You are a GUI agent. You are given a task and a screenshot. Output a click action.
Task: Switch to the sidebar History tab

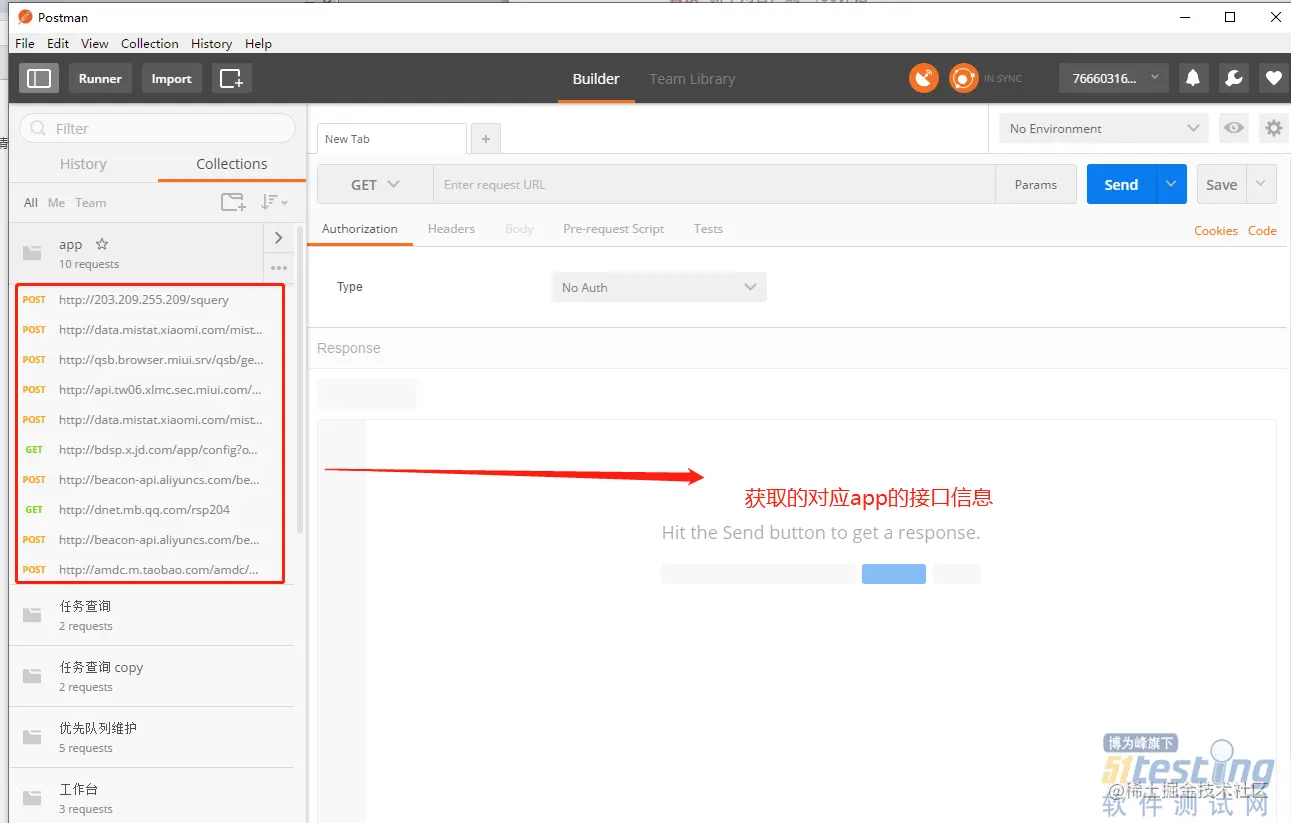(x=83, y=164)
